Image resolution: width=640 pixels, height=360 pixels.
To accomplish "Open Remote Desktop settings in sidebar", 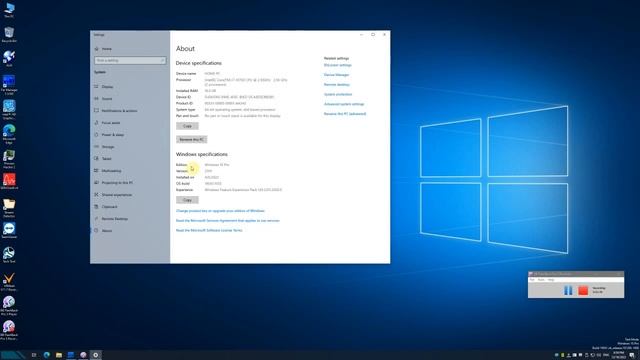I will click(x=115, y=219).
